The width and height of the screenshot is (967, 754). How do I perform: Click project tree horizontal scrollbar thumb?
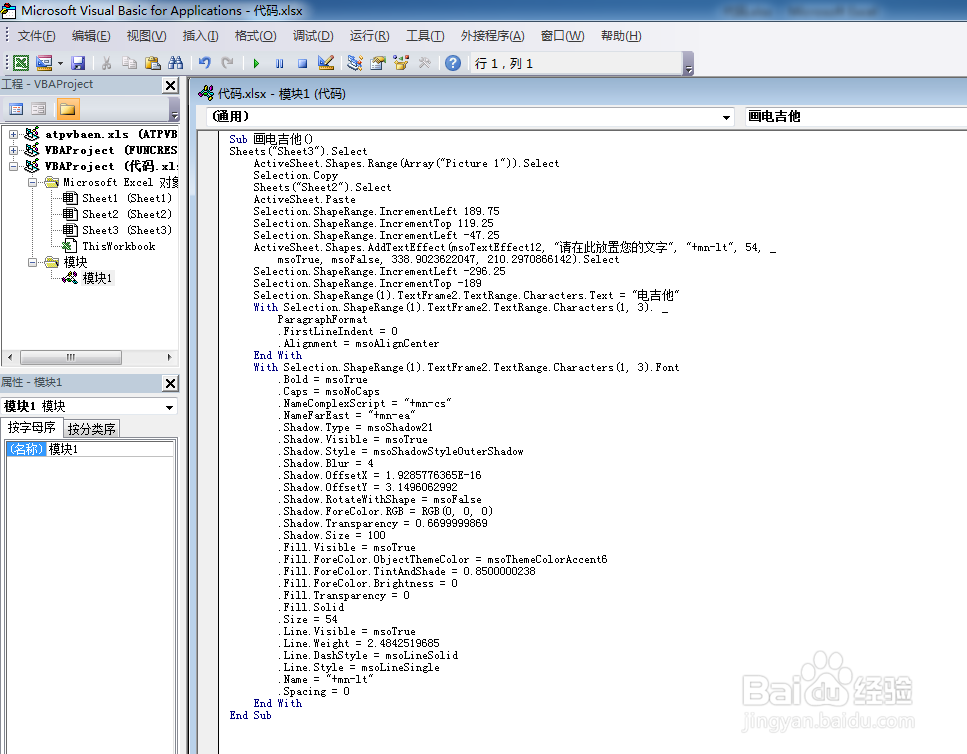coord(71,357)
